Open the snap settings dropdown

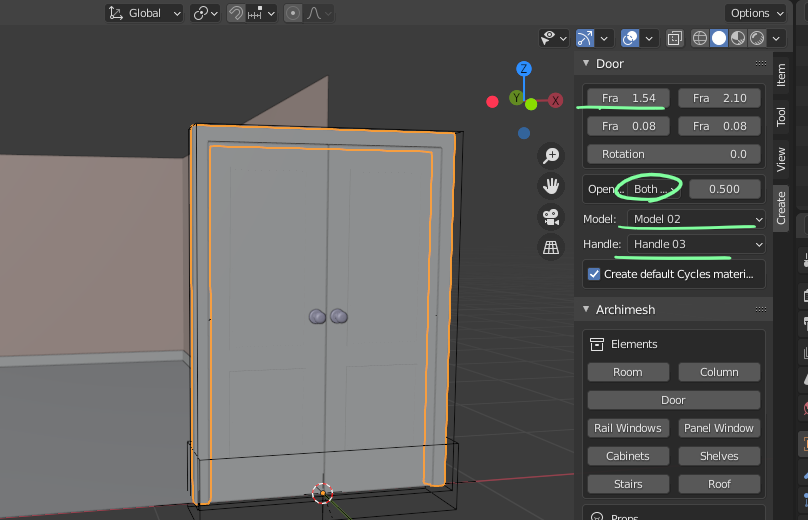pyautogui.click(x=262, y=13)
